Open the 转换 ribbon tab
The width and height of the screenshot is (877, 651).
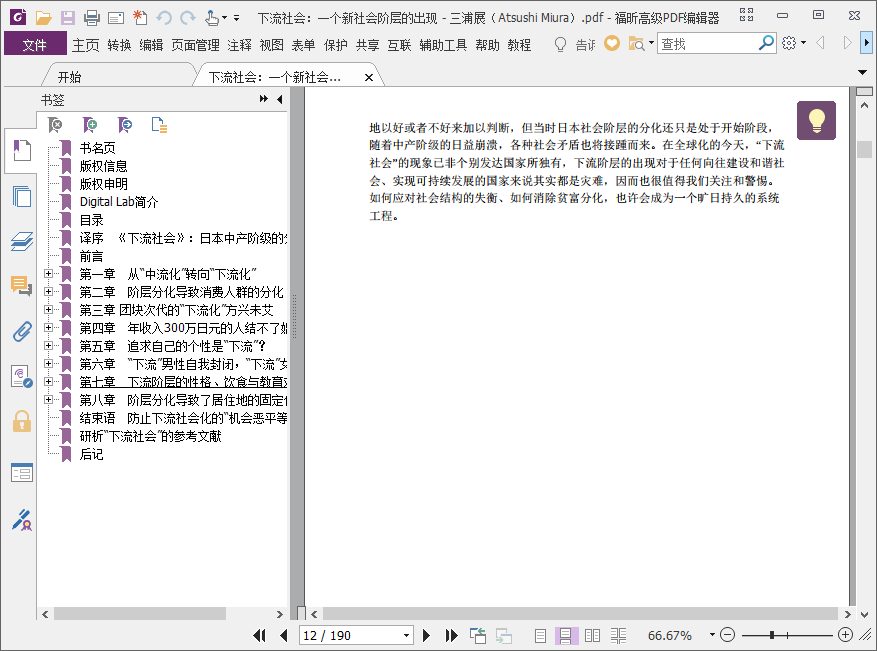[x=119, y=45]
